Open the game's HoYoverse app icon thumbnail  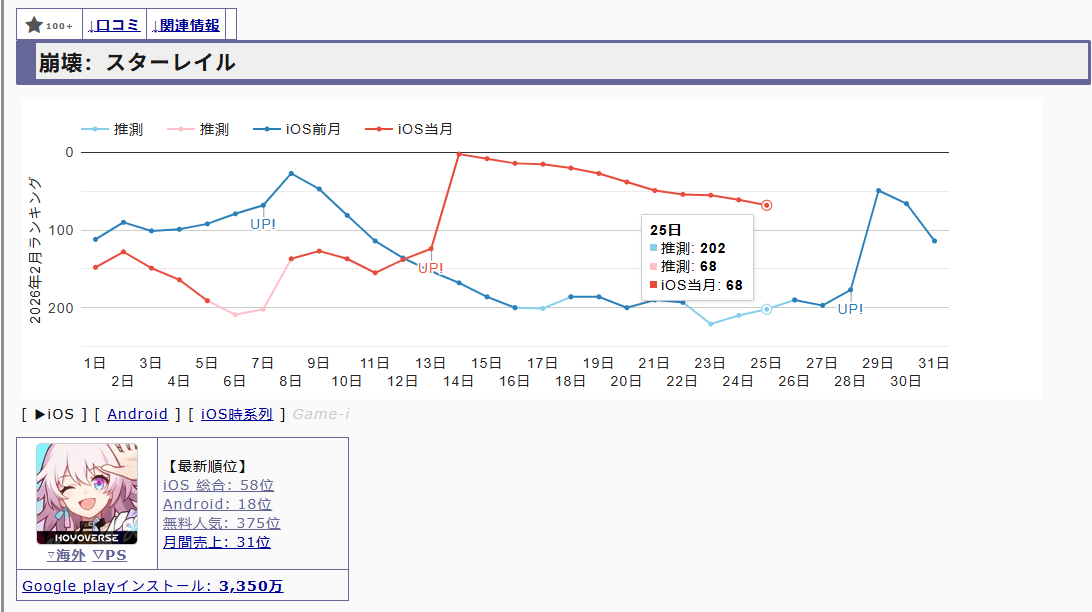click(x=87, y=494)
